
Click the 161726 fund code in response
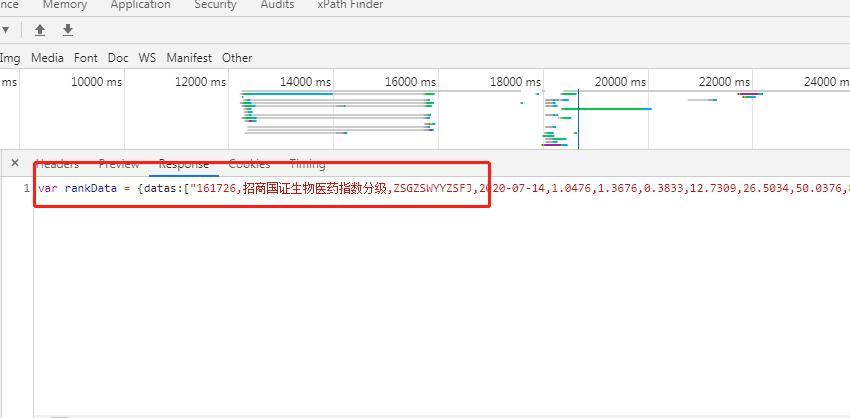[214, 189]
